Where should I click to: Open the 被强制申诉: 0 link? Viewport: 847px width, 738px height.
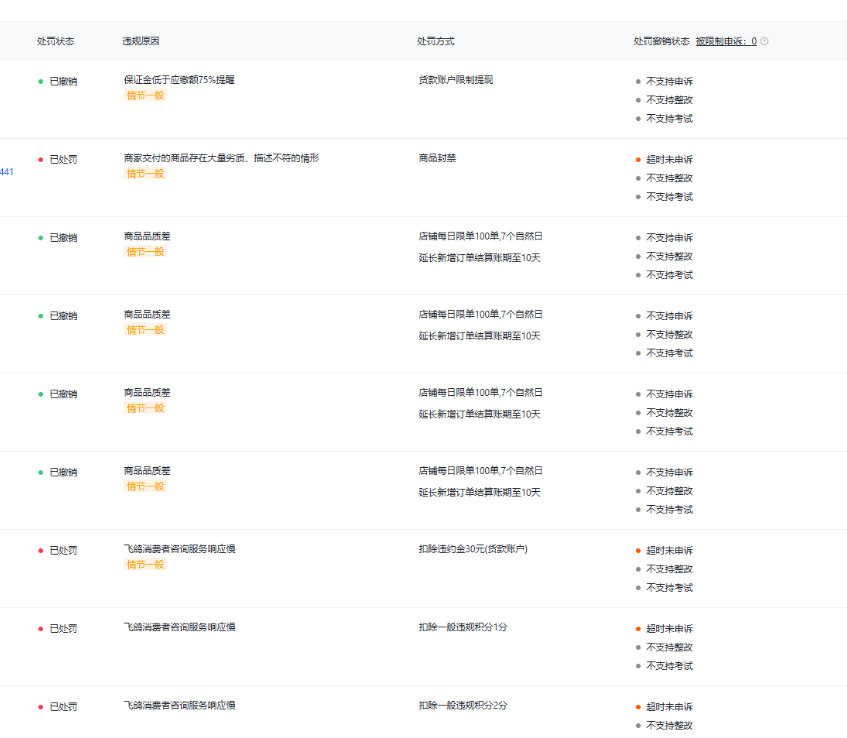(726, 42)
